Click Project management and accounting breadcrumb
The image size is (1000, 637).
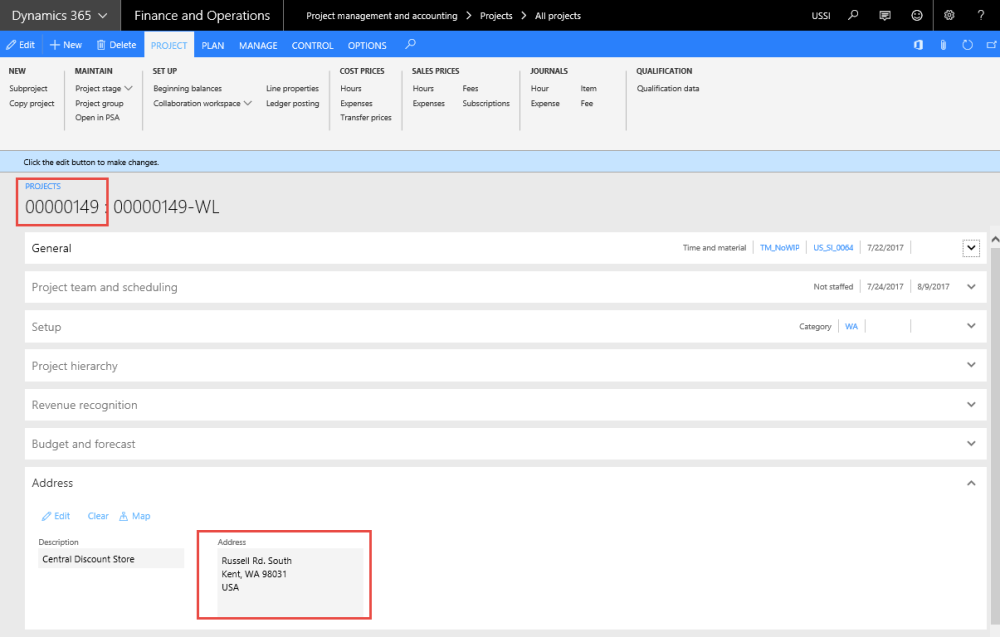(381, 16)
